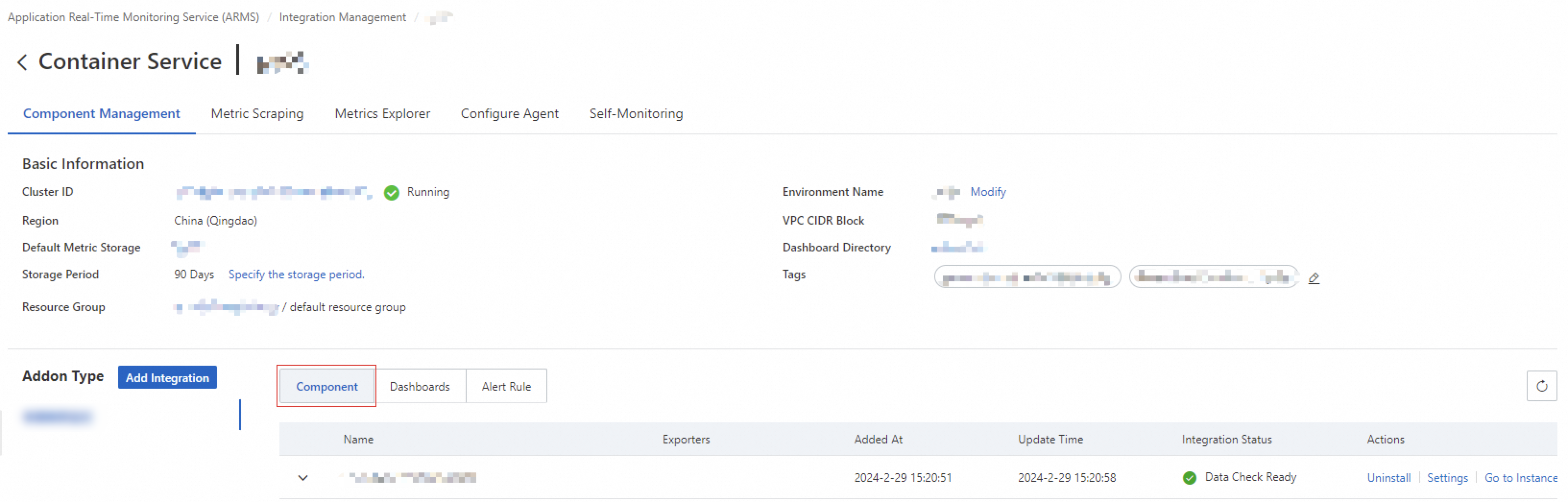
Task: Click the 2024-2-29 15:20:51 added time
Action: click(903, 478)
